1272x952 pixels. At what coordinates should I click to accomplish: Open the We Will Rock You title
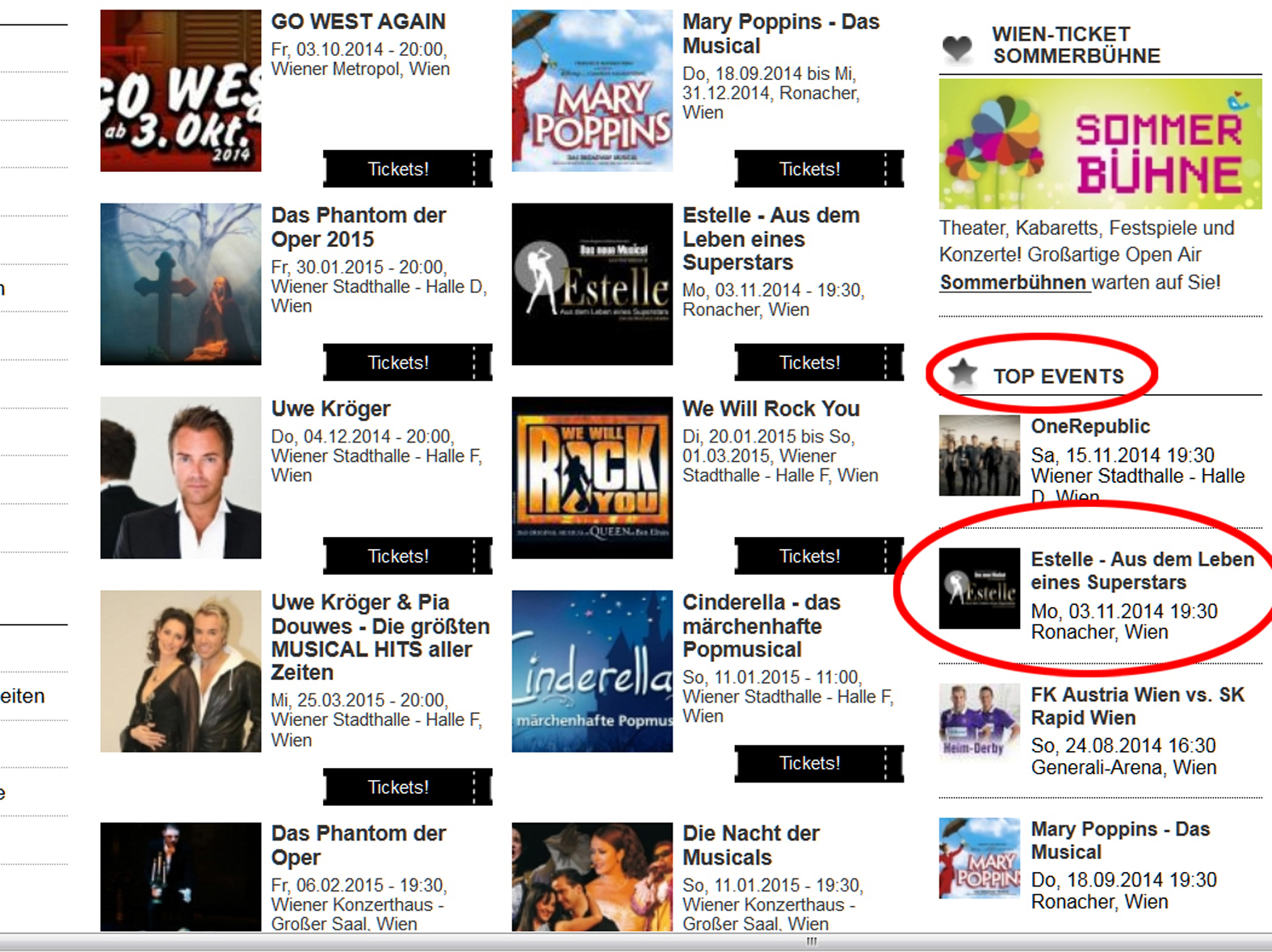point(771,409)
